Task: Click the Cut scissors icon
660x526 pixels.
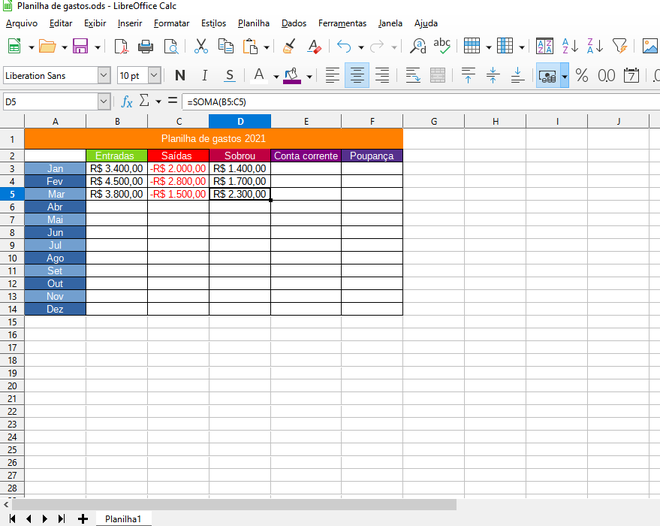Action: (201, 46)
